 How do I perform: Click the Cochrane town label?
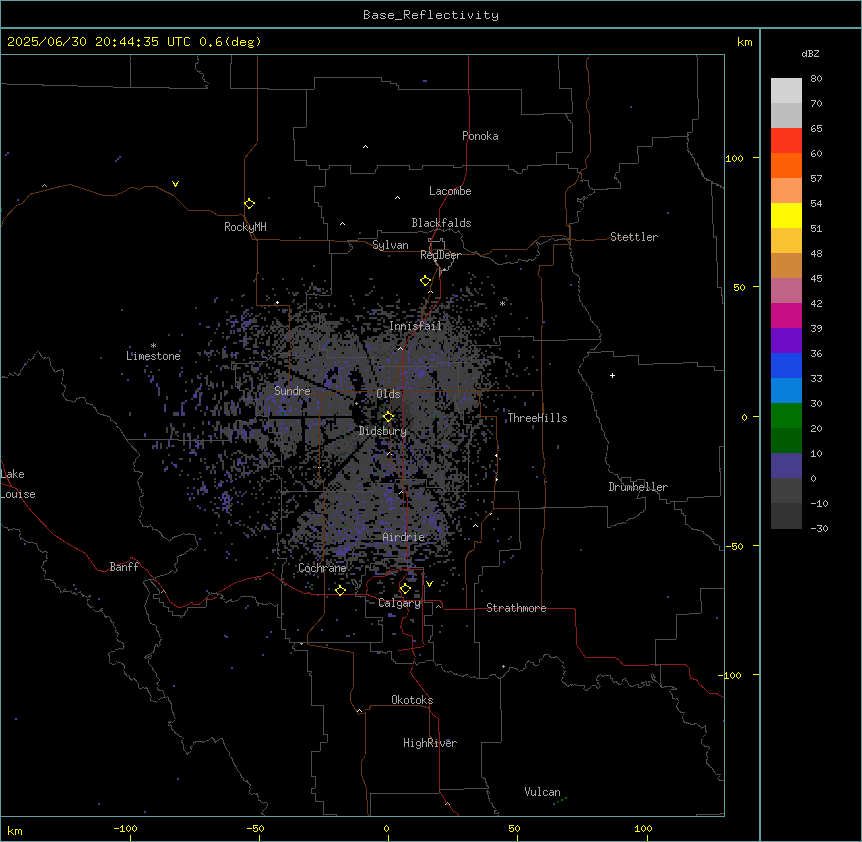pos(322,568)
